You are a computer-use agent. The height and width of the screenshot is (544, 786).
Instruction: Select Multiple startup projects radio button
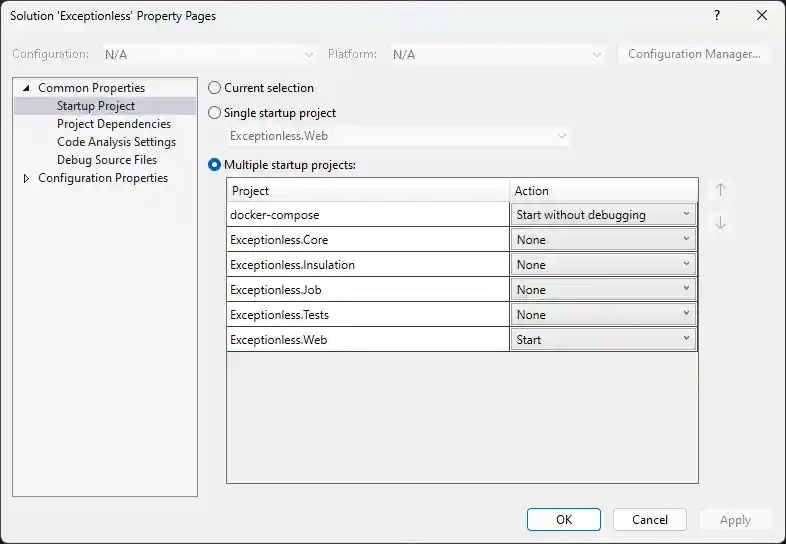[x=215, y=165]
